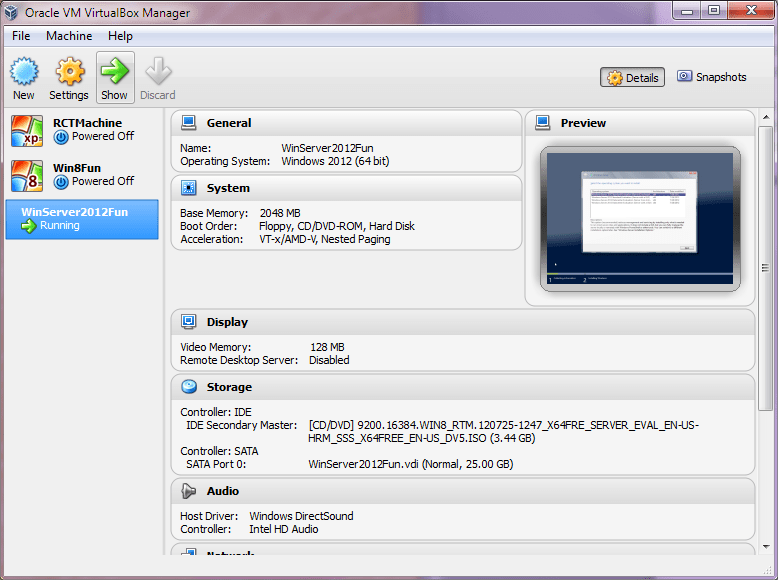
Task: Click the Discard toolbar icon
Action: [x=158, y=71]
